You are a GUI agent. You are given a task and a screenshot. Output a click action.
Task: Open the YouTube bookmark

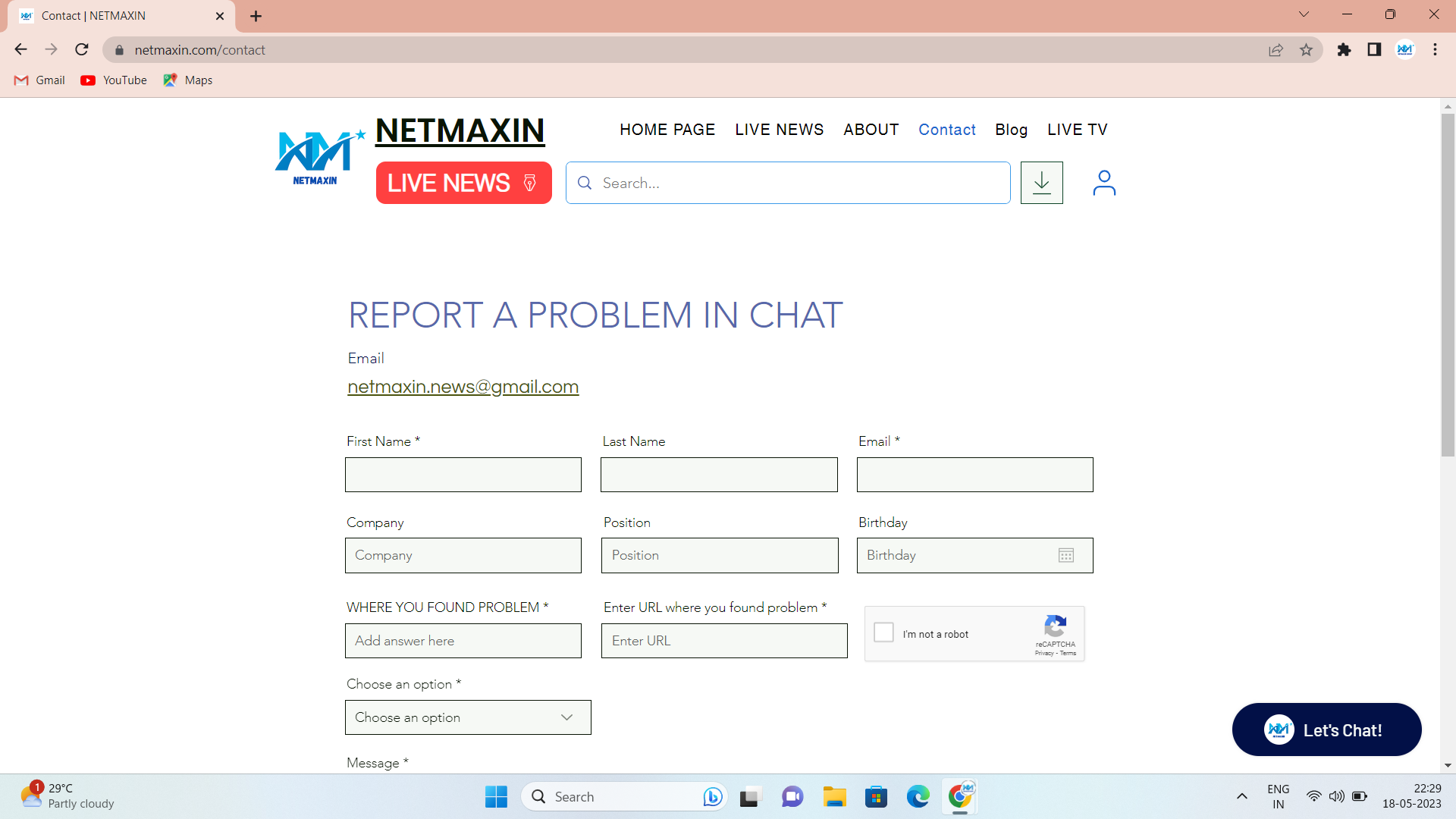(114, 80)
